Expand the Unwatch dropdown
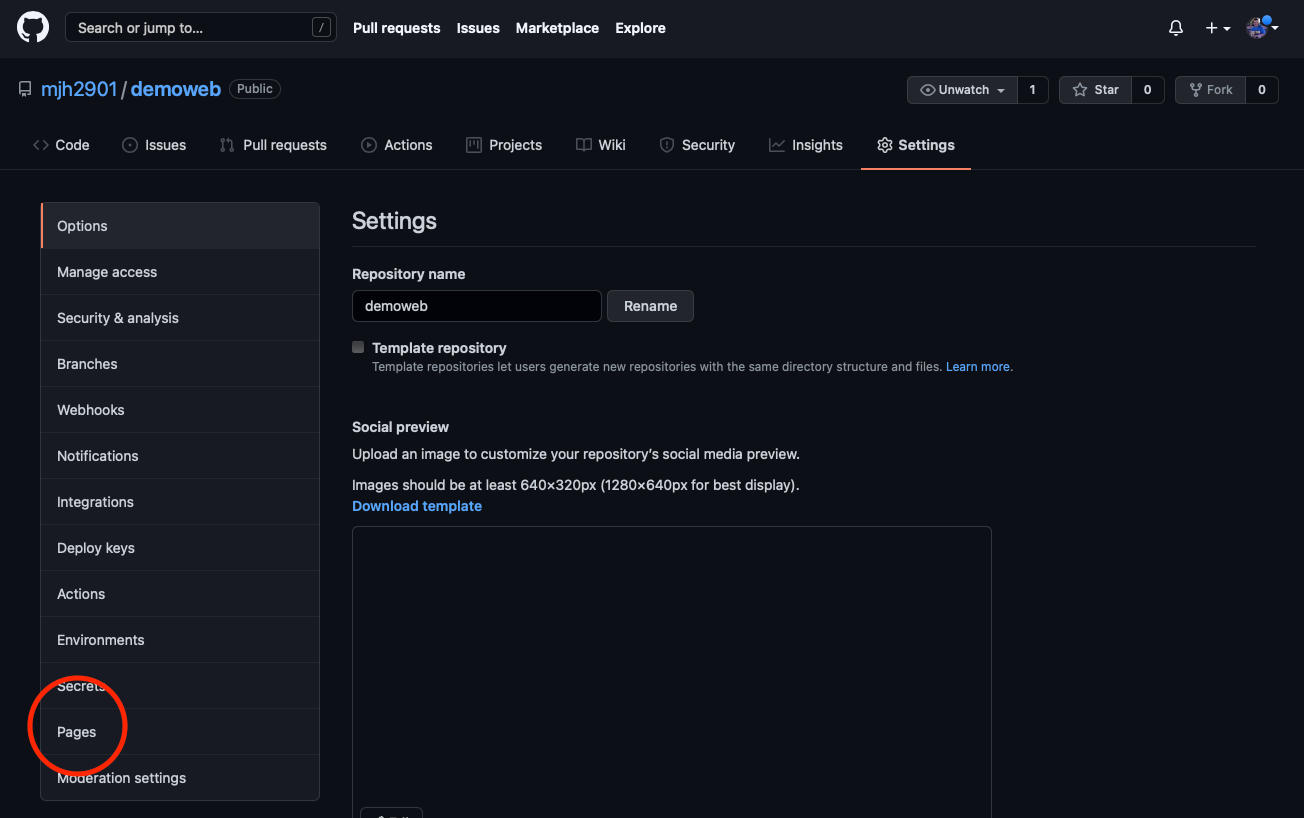This screenshot has height=818, width=1304. (962, 90)
